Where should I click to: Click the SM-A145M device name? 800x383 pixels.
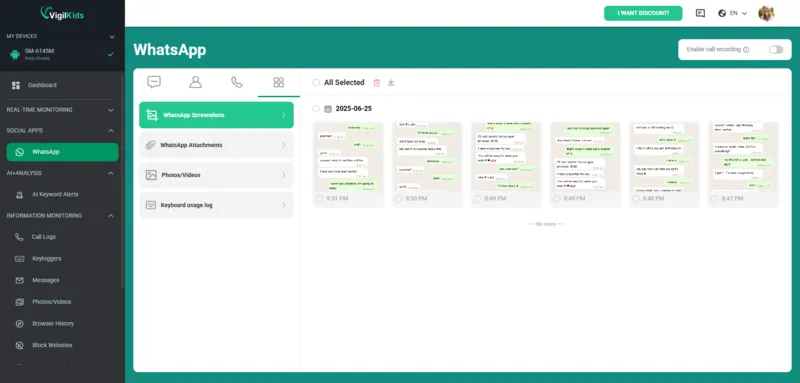click(39, 51)
